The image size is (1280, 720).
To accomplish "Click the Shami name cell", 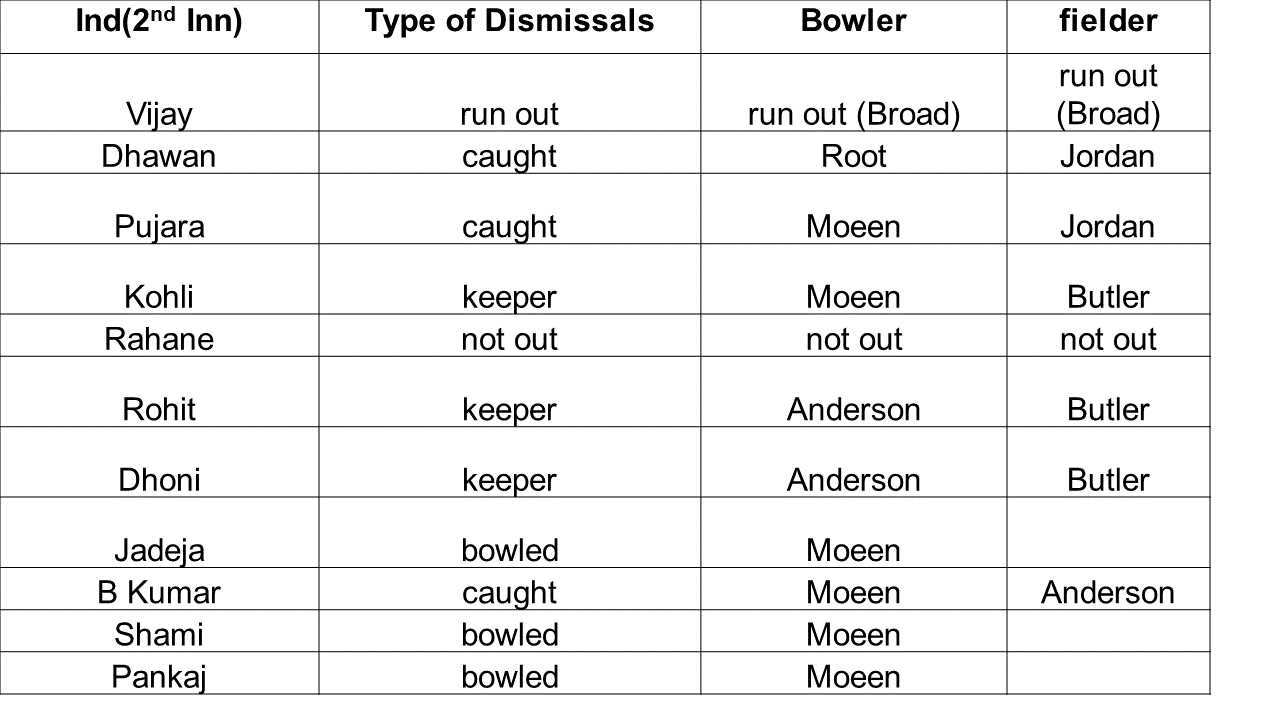I will pos(159,634).
